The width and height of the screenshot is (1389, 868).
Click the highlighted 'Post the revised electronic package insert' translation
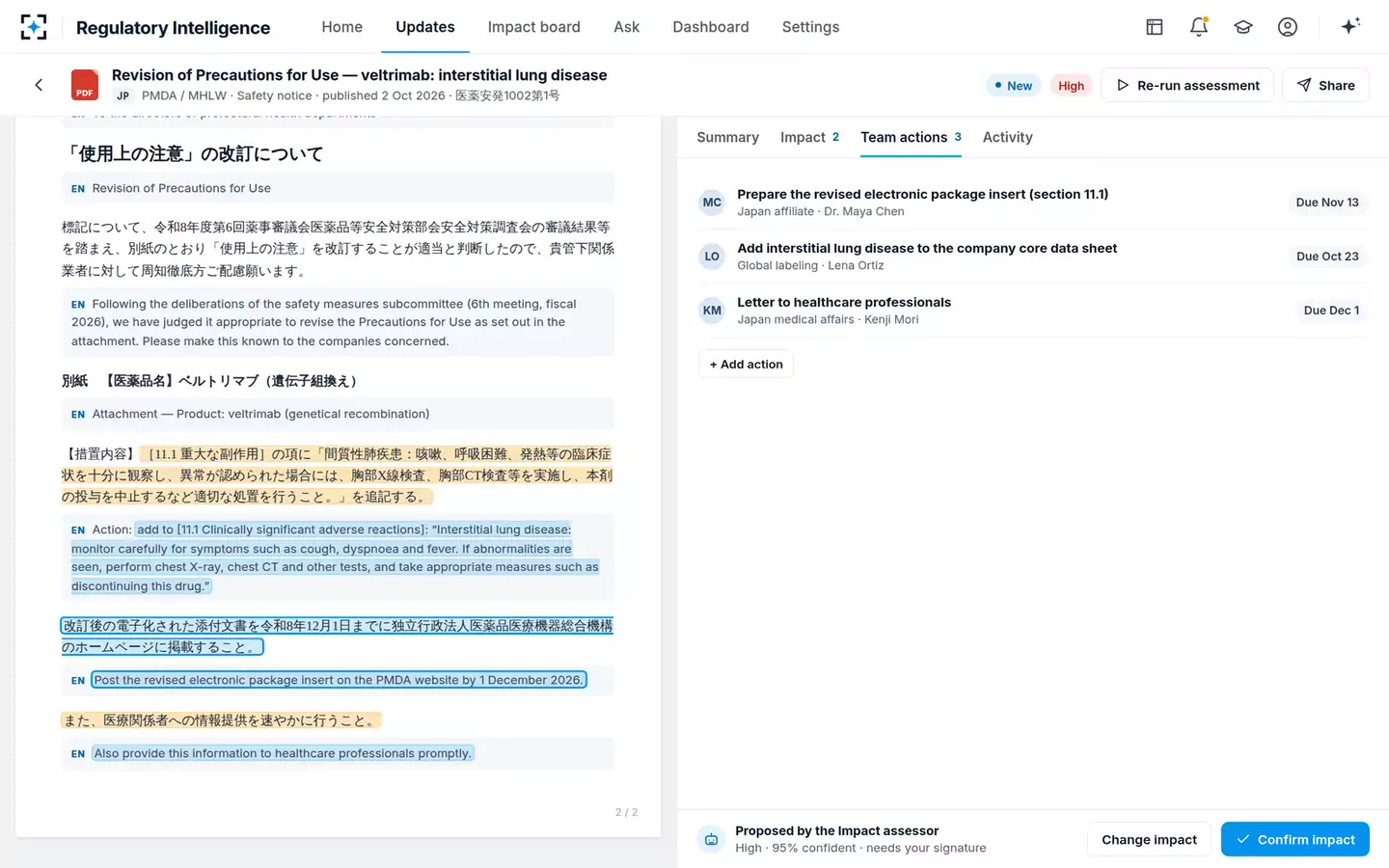pos(339,680)
